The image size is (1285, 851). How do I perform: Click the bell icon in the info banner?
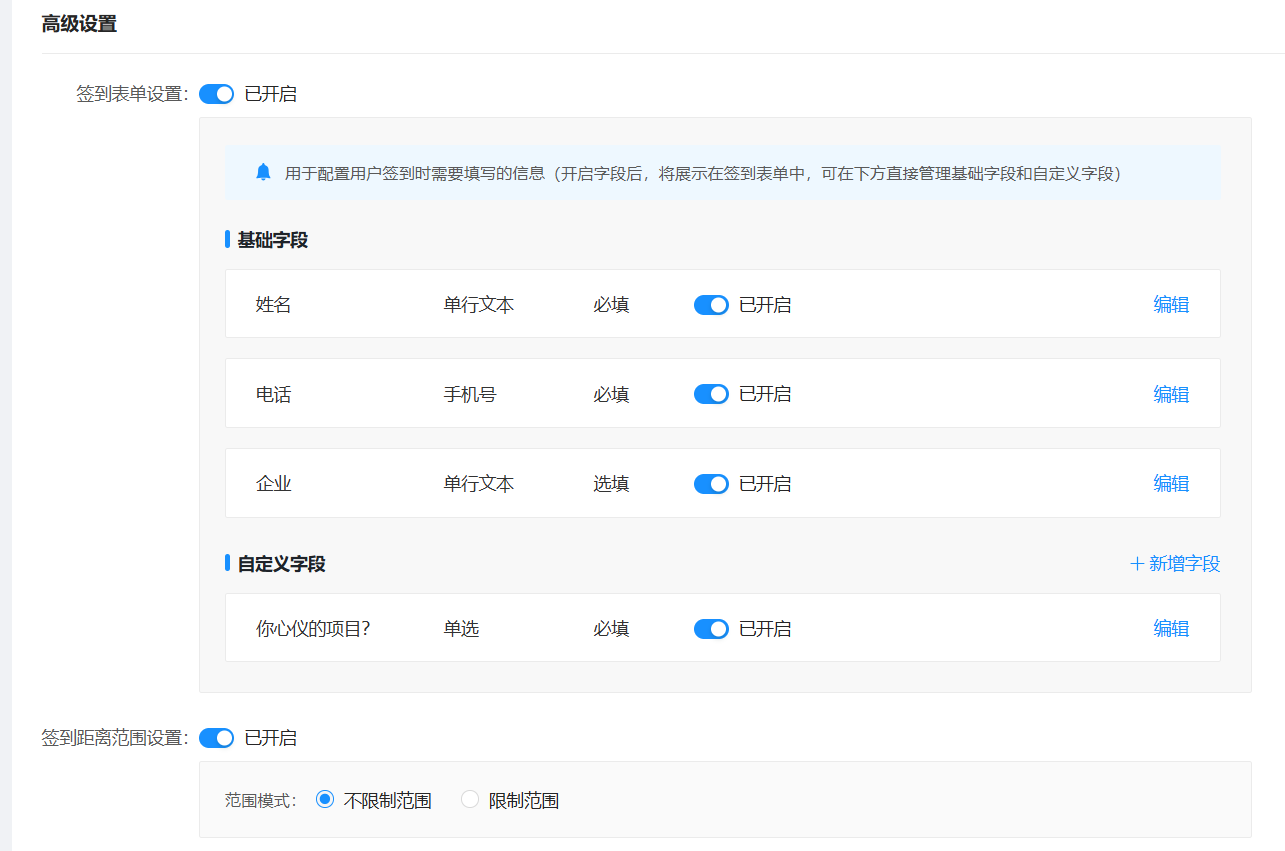pos(263,172)
